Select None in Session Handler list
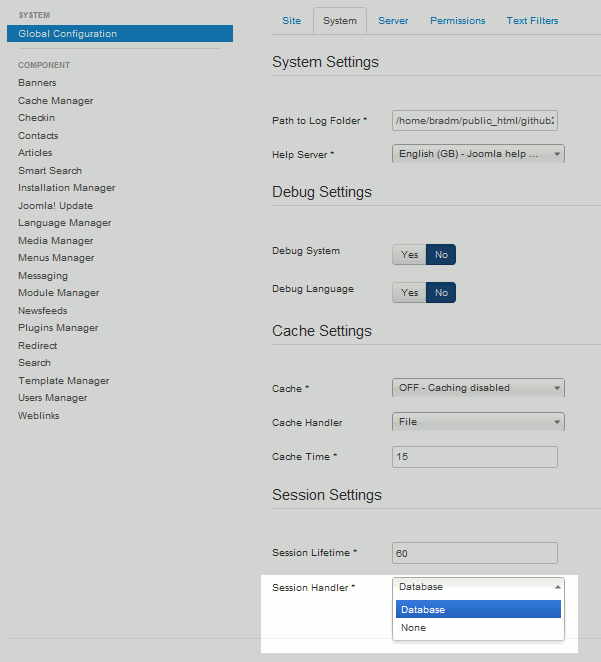Screen dimensions: 601x662 point(414,628)
